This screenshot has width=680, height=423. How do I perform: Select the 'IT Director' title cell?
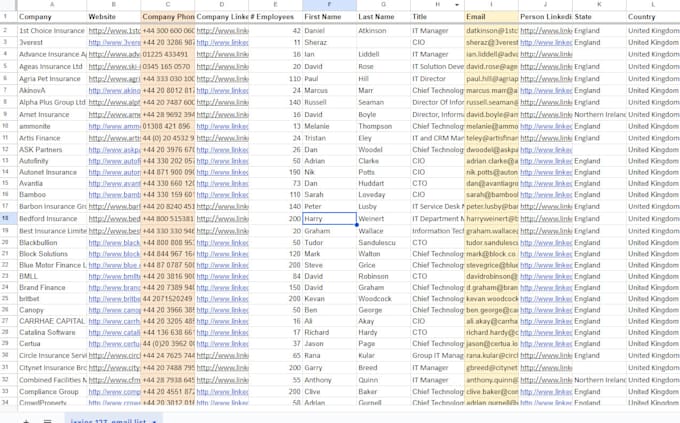pos(437,79)
